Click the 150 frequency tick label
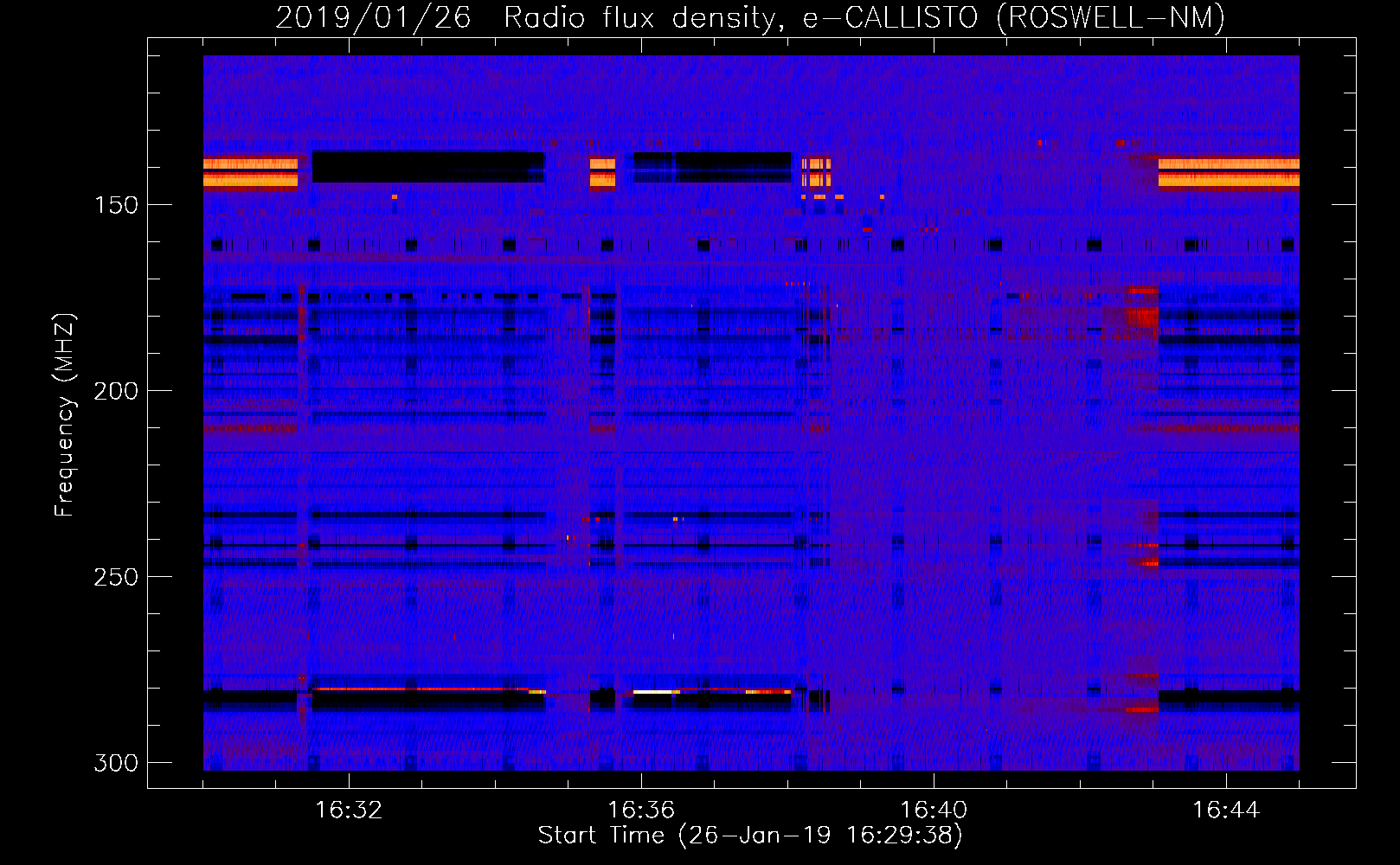 coord(116,205)
